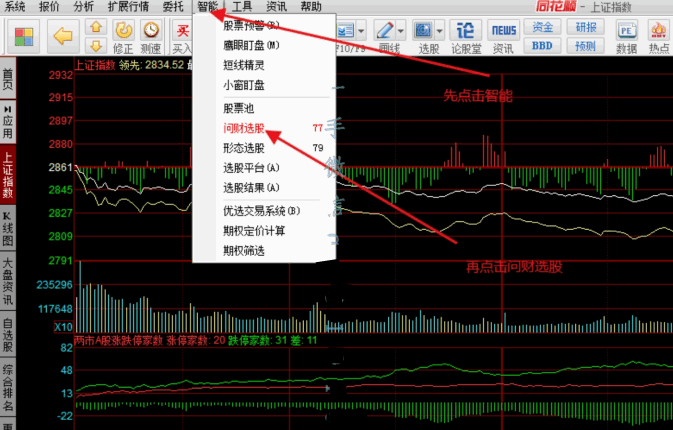The image size is (673, 430).
Task: Open the 工具 menu in the menu bar
Action: click(243, 6)
